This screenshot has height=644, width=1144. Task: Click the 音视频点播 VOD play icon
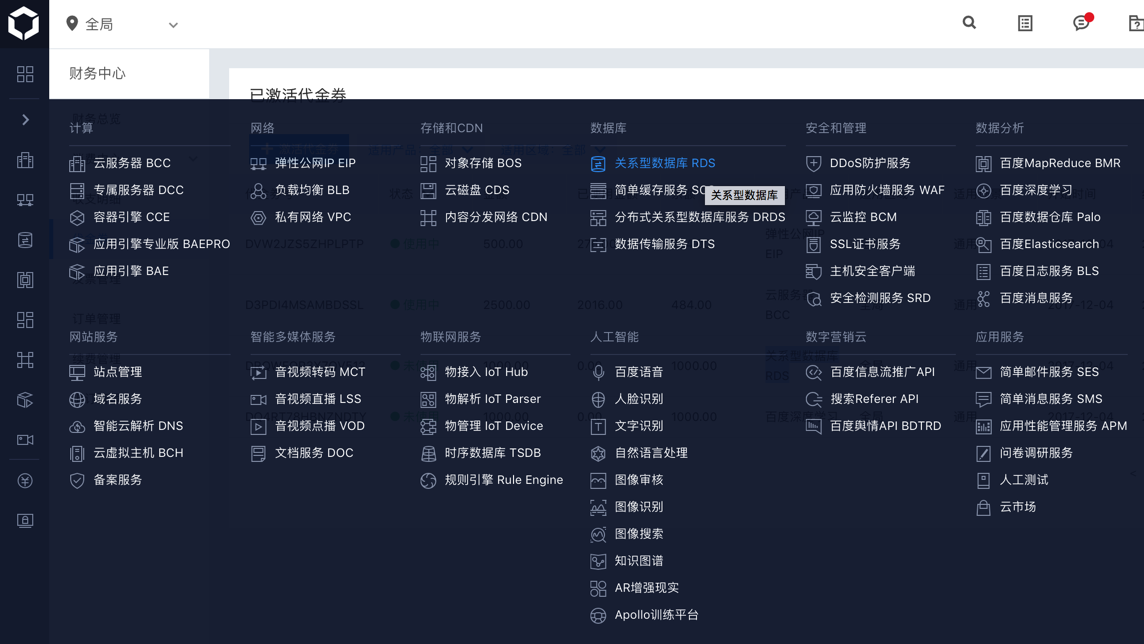pos(258,426)
